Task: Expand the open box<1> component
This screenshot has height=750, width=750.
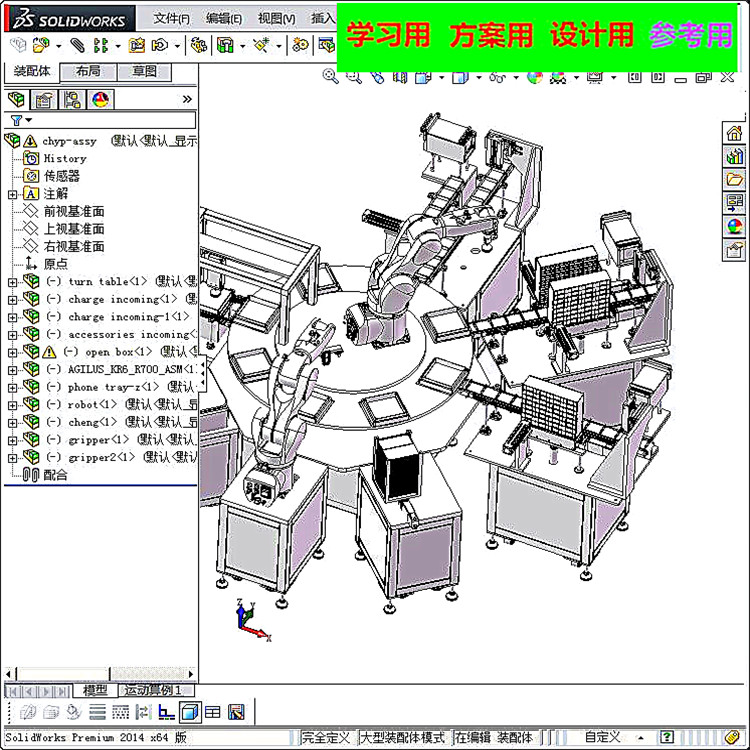Action: tap(12, 353)
